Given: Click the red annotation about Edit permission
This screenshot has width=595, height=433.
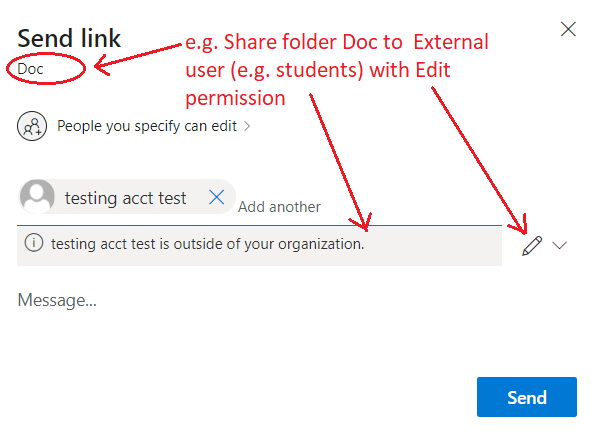Looking at the screenshot, I should click(x=337, y=70).
